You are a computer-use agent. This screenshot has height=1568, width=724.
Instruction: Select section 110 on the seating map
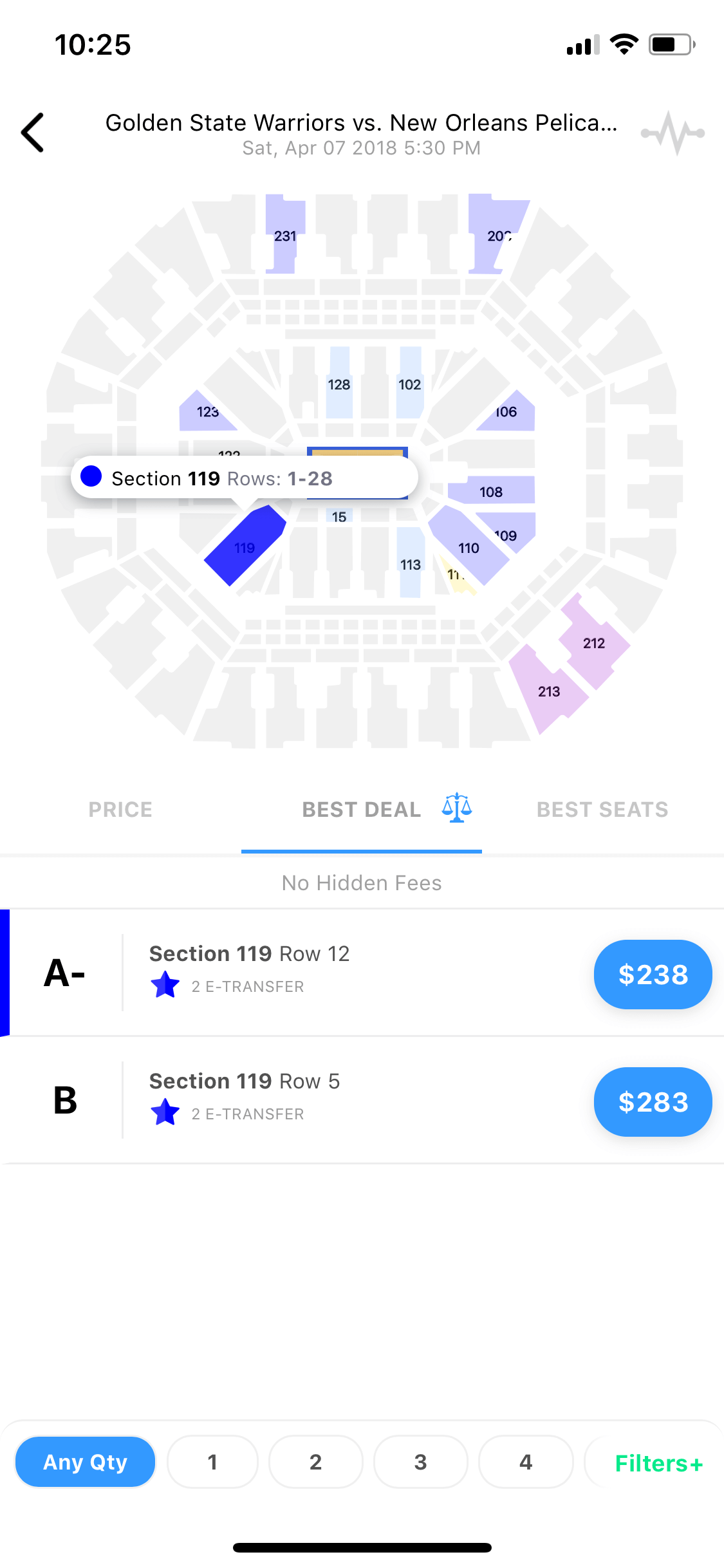point(469,546)
